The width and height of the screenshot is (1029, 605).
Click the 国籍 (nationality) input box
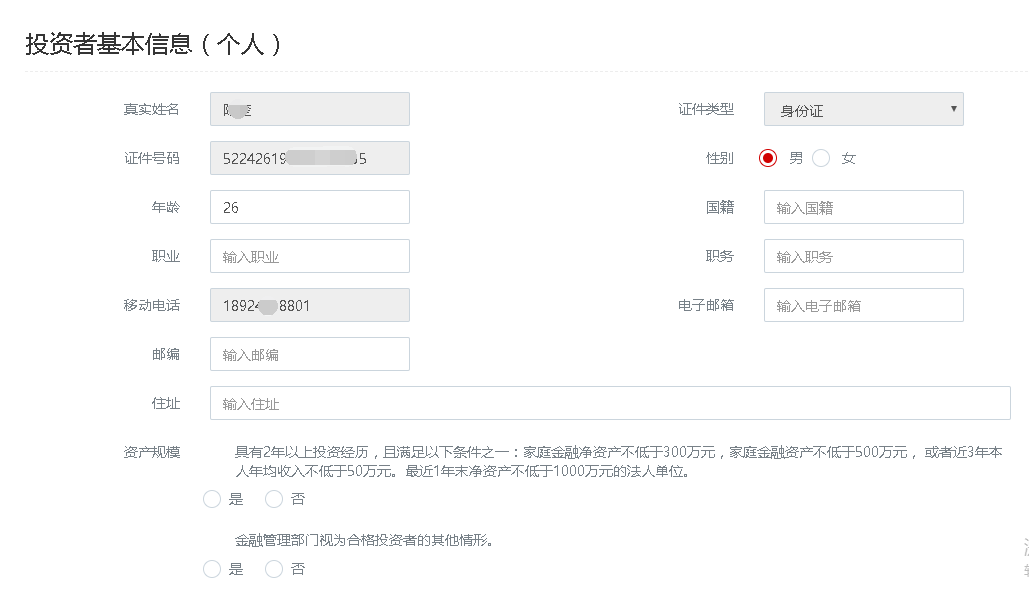tap(862, 207)
